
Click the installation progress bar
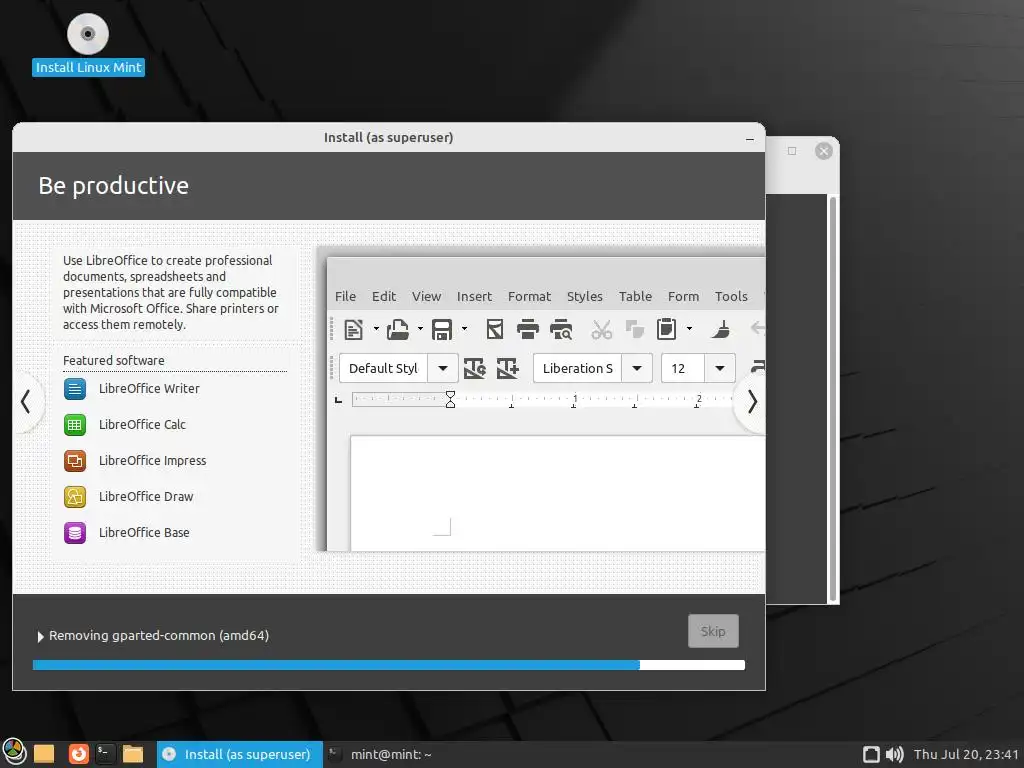(389, 665)
